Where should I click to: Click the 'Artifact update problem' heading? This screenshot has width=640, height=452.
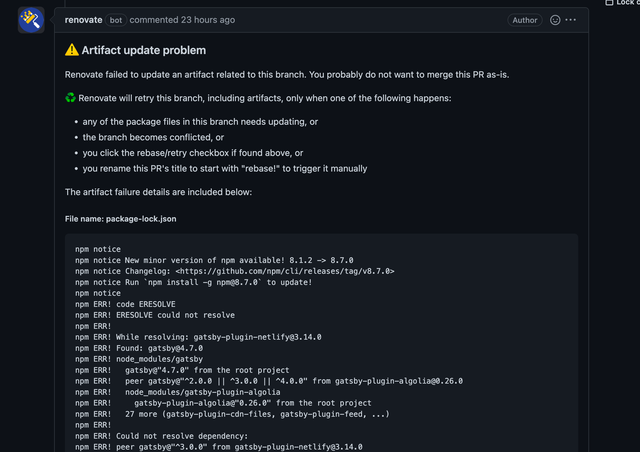click(x=144, y=50)
